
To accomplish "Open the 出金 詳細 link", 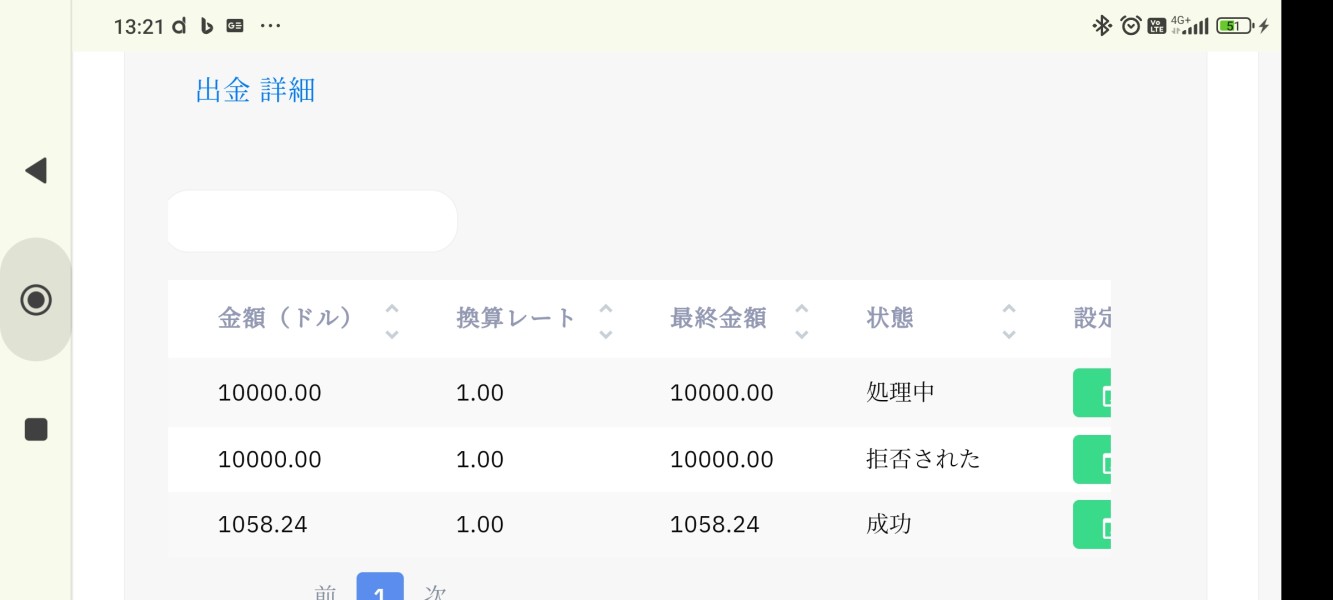I will coord(255,91).
